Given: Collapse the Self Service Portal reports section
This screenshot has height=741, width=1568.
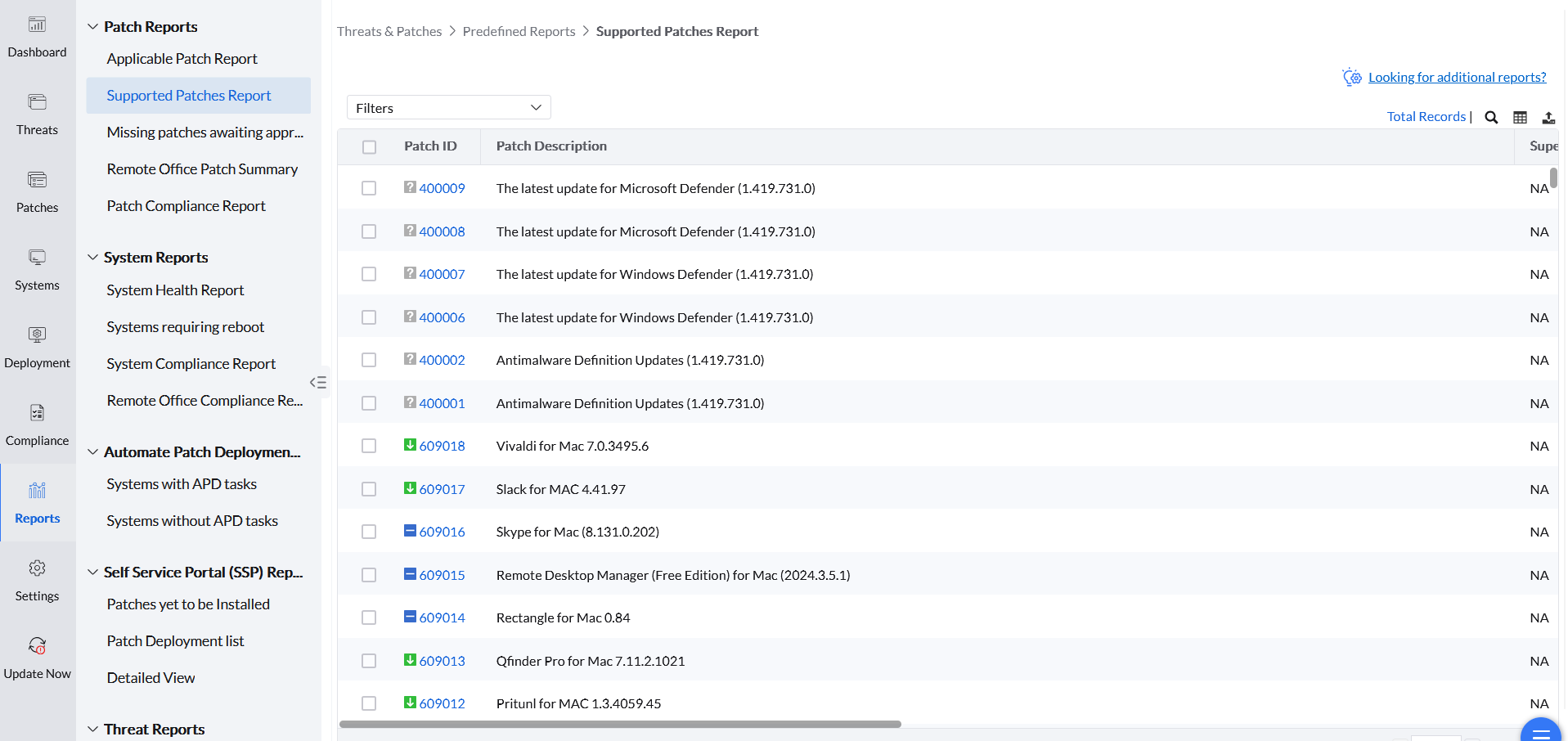Looking at the screenshot, I should [93, 573].
